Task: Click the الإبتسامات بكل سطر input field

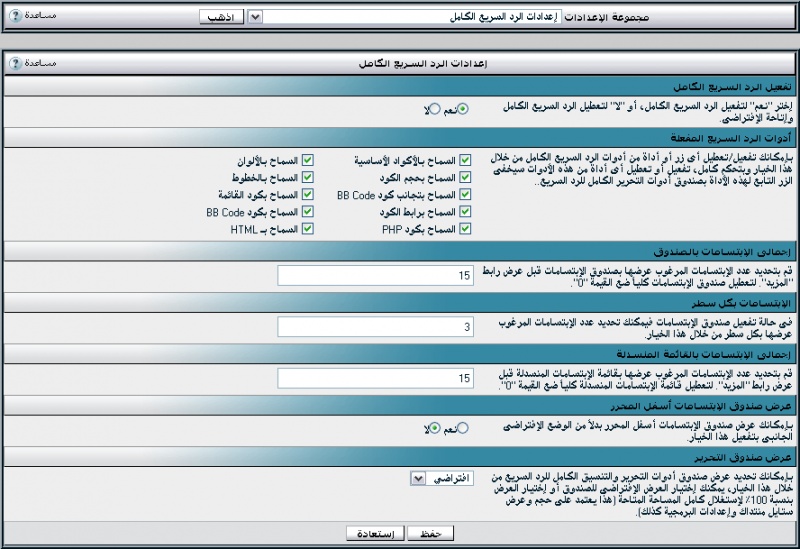Action: 374,327
